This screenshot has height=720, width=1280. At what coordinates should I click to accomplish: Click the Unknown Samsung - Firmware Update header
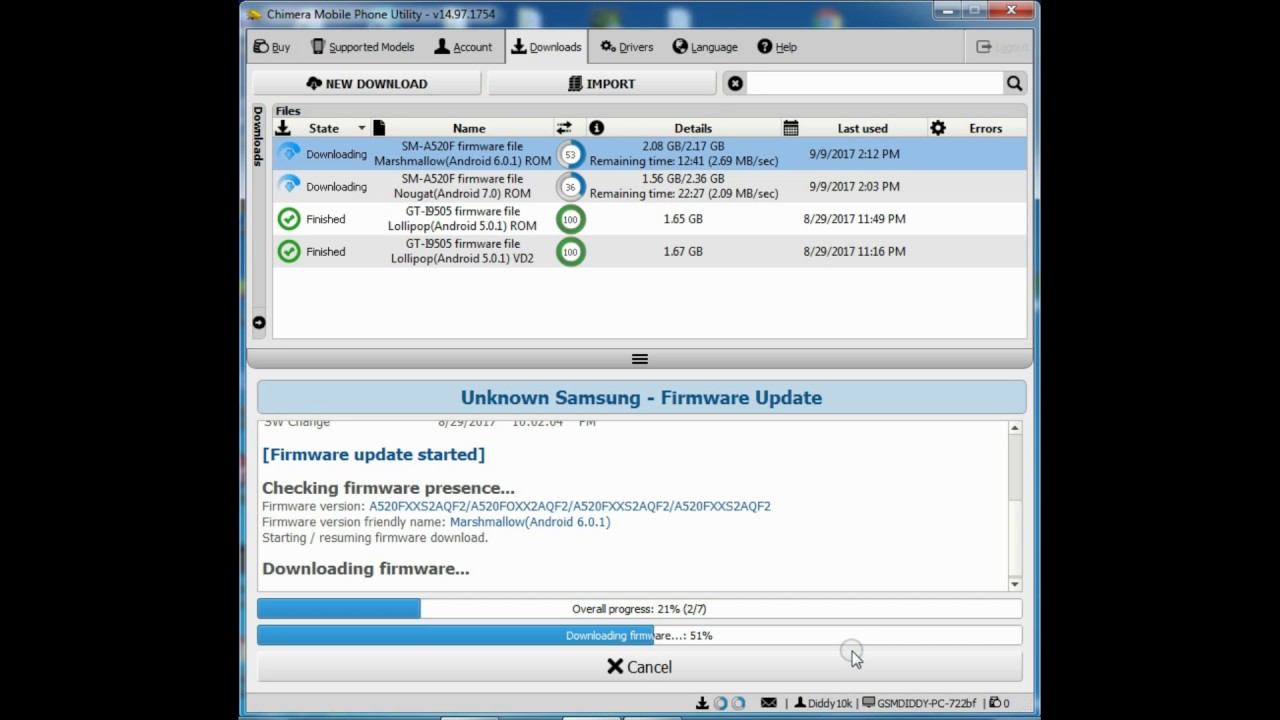(641, 397)
